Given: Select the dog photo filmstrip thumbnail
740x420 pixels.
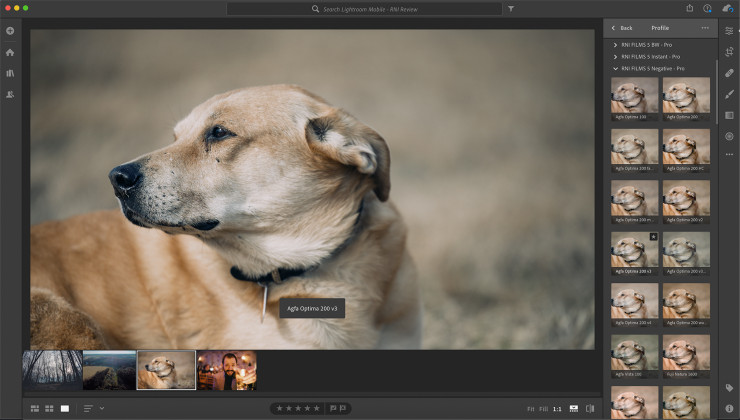Looking at the screenshot, I should (166, 370).
